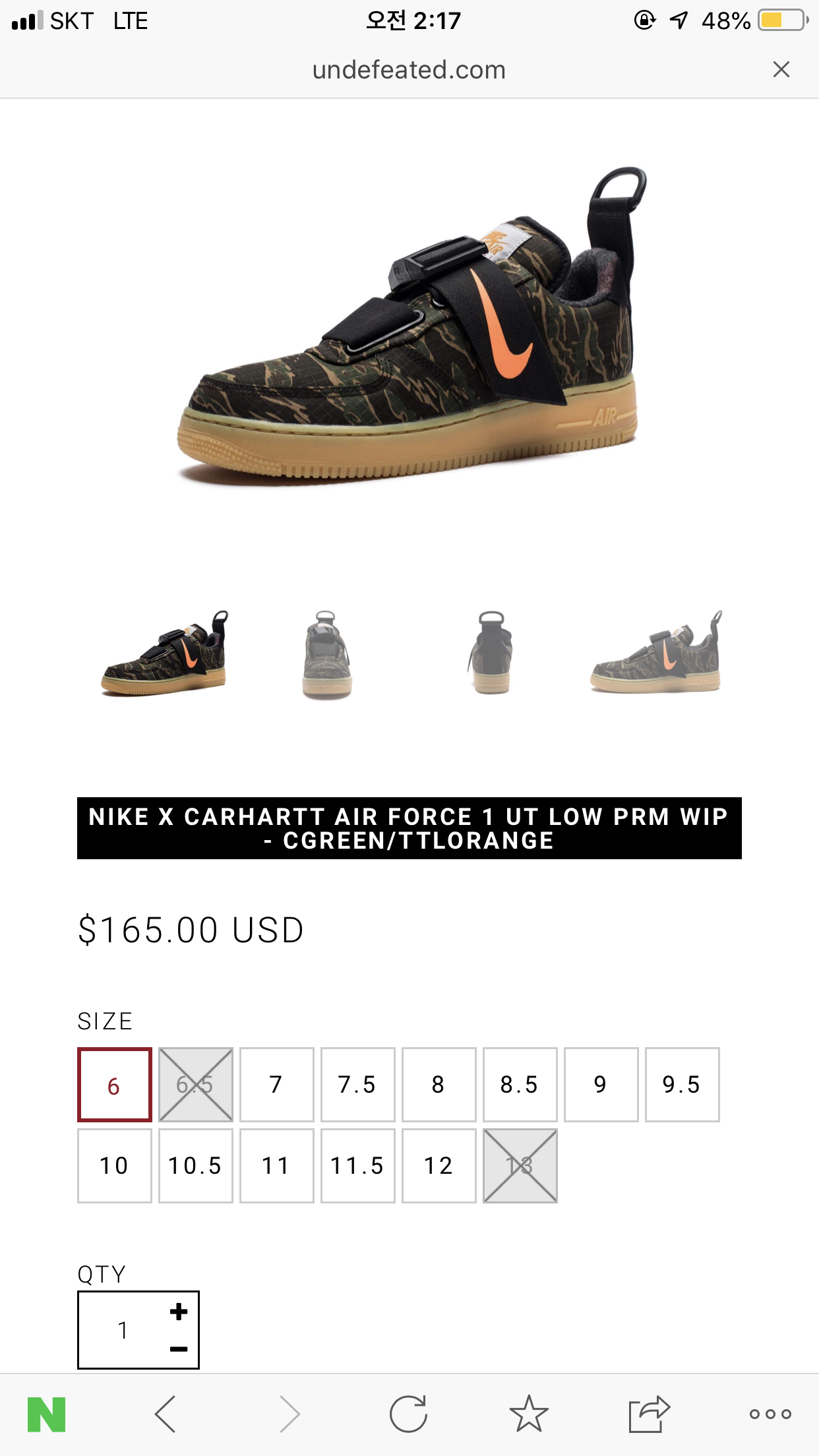819x1456 pixels.
Task: Go back with the left arrow icon
Action: (x=165, y=1414)
